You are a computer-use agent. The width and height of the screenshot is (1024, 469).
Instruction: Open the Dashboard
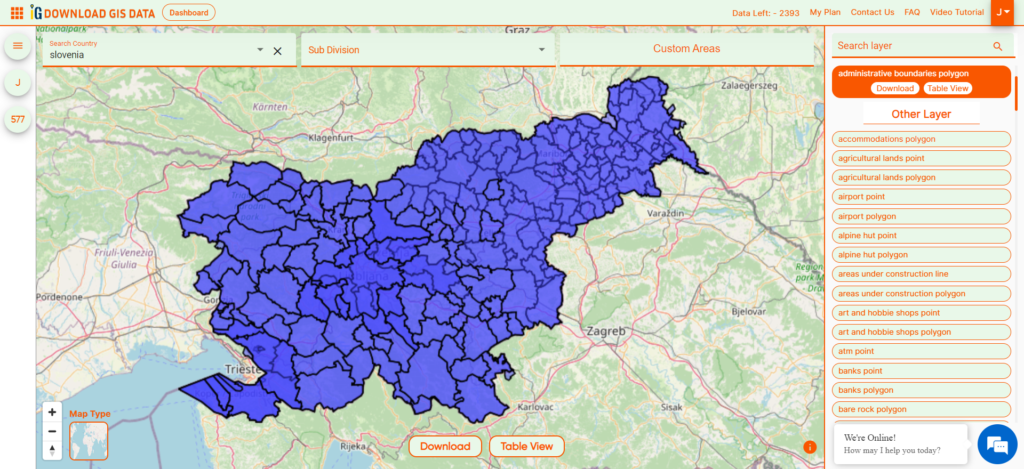[188, 12]
